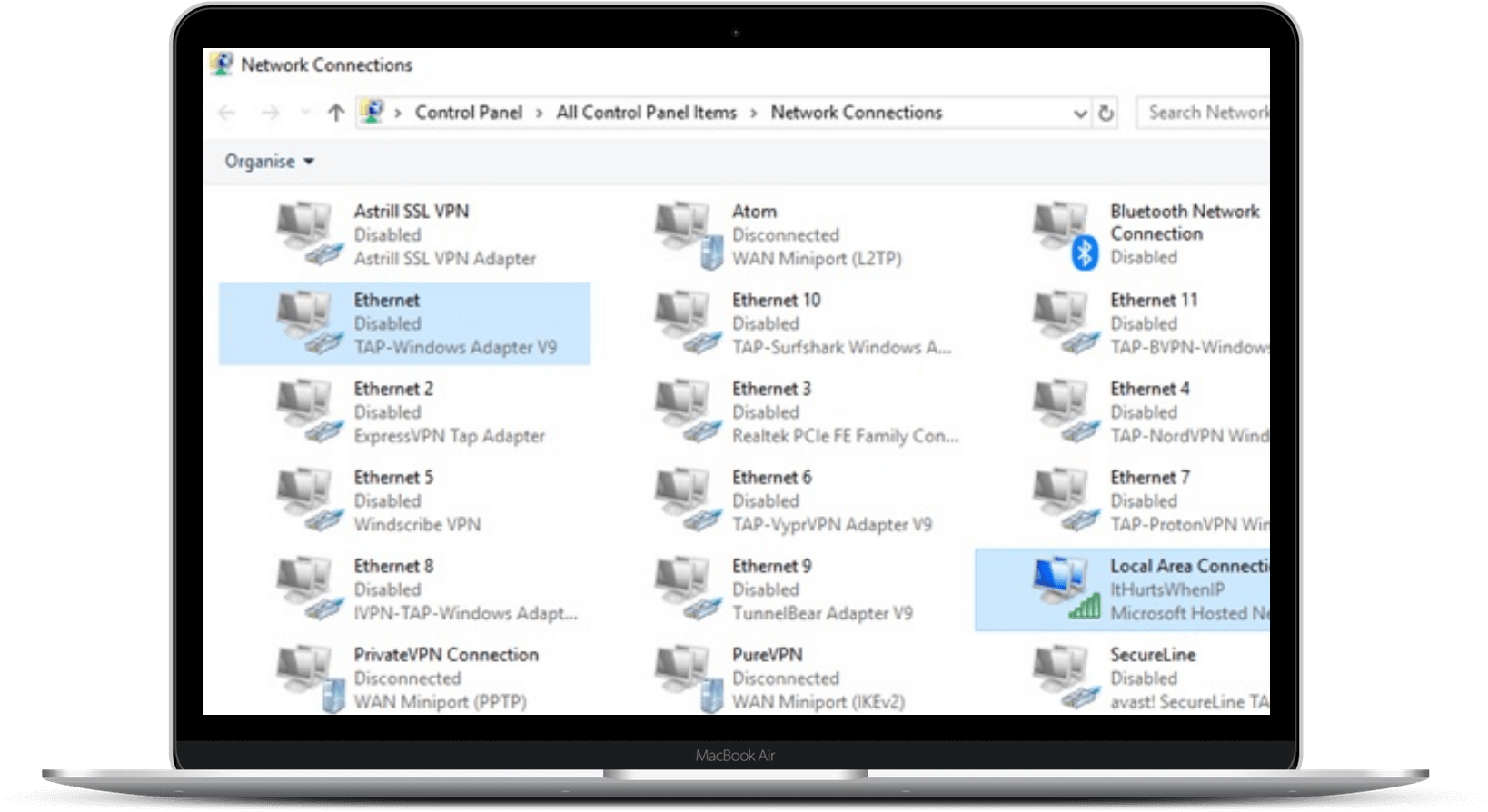Open the Organise dropdown menu
1488x812 pixels.
tap(269, 162)
